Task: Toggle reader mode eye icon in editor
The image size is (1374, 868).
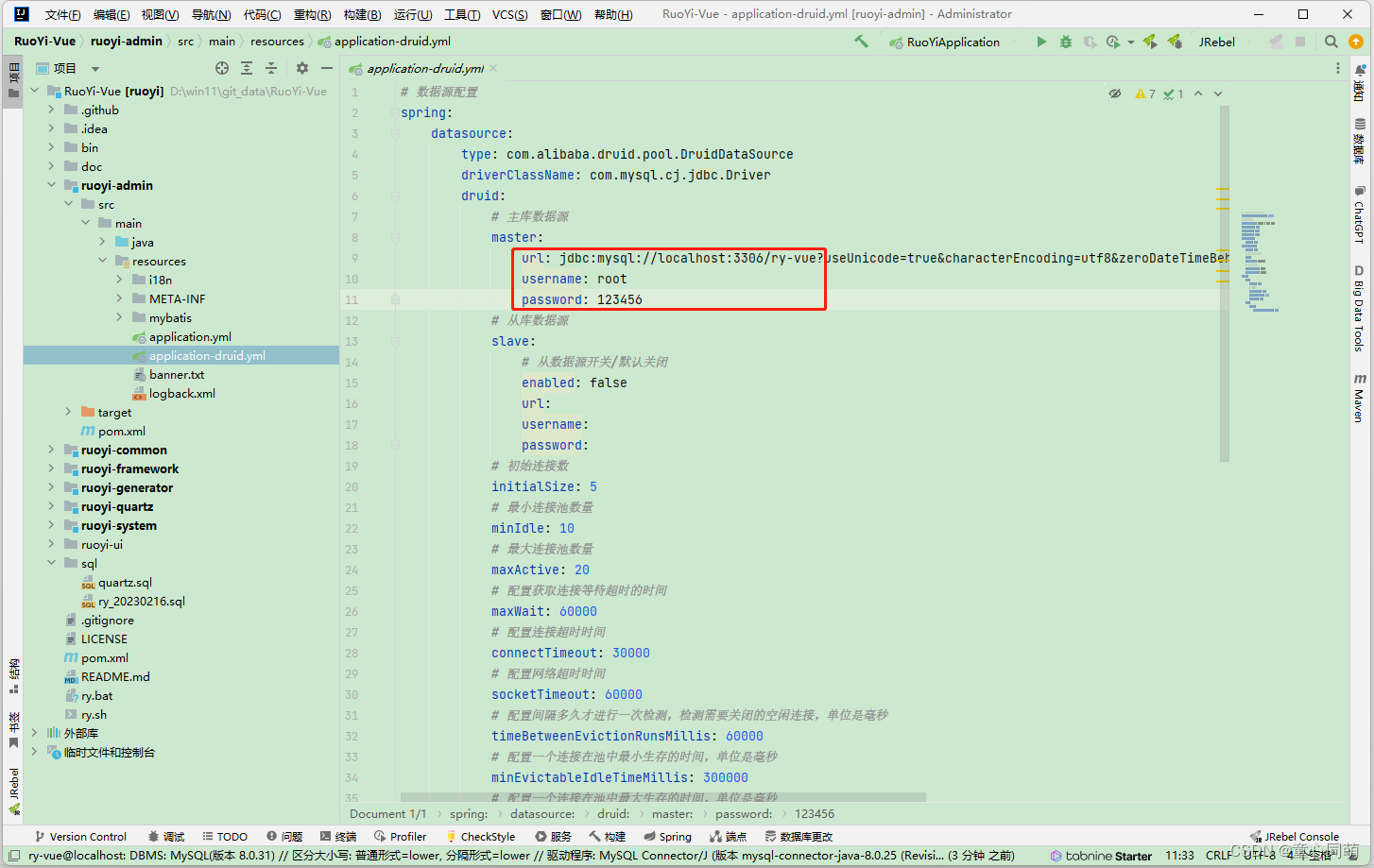Action: (1115, 94)
